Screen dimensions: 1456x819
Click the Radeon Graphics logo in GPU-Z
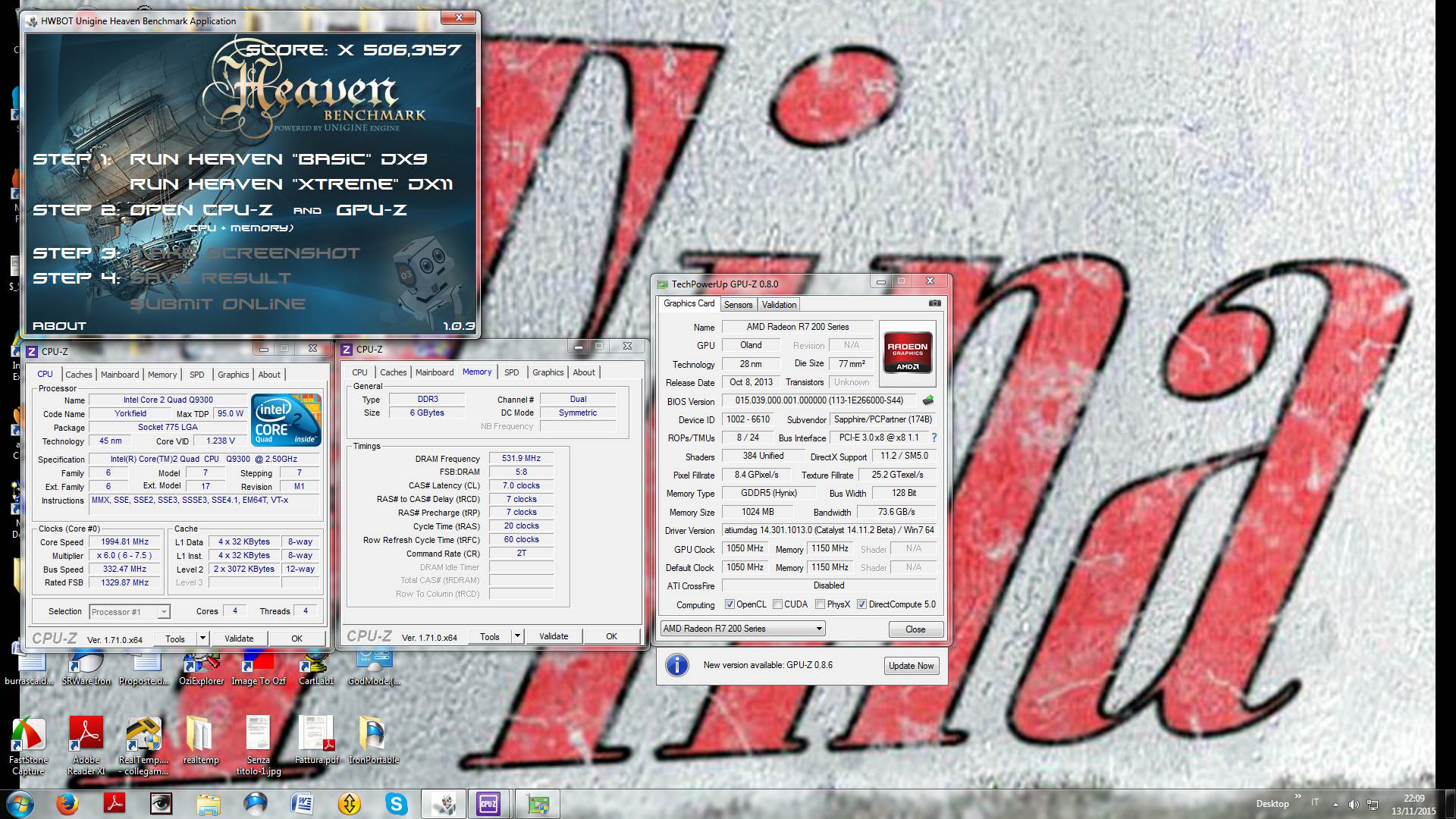coord(908,353)
